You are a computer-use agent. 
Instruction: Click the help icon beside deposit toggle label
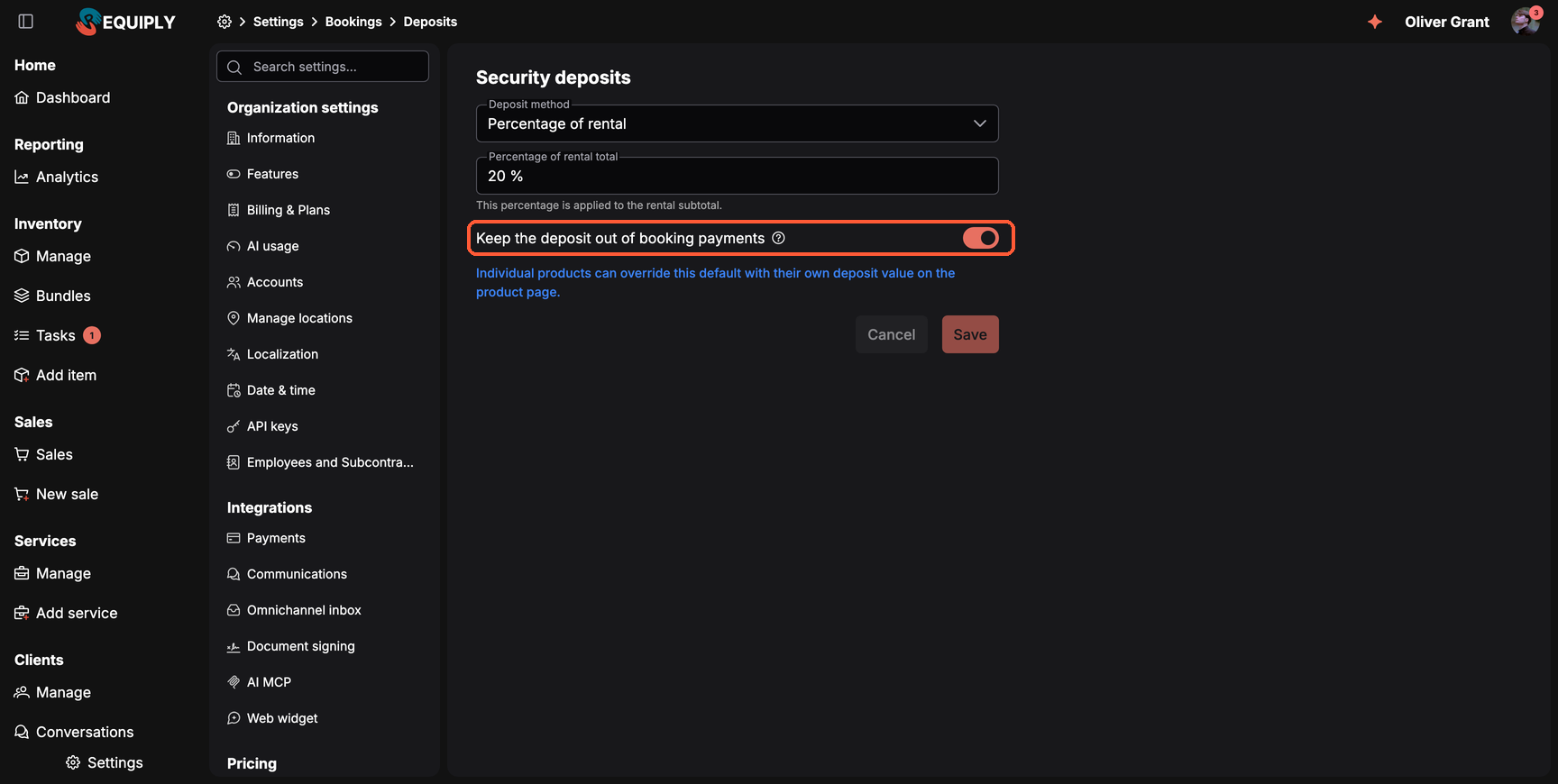click(778, 238)
